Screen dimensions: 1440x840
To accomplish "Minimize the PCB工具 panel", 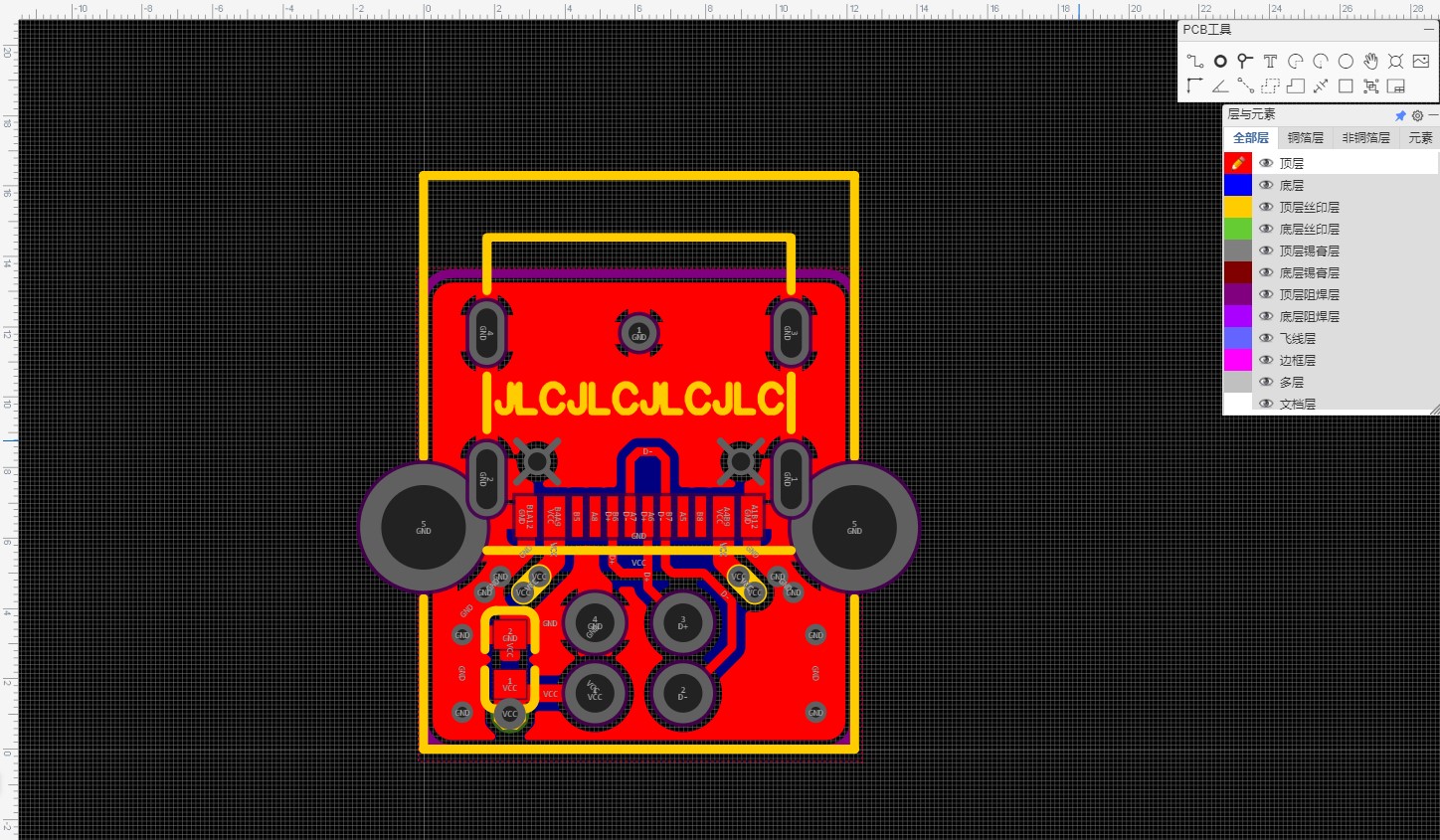I will click(1429, 30).
